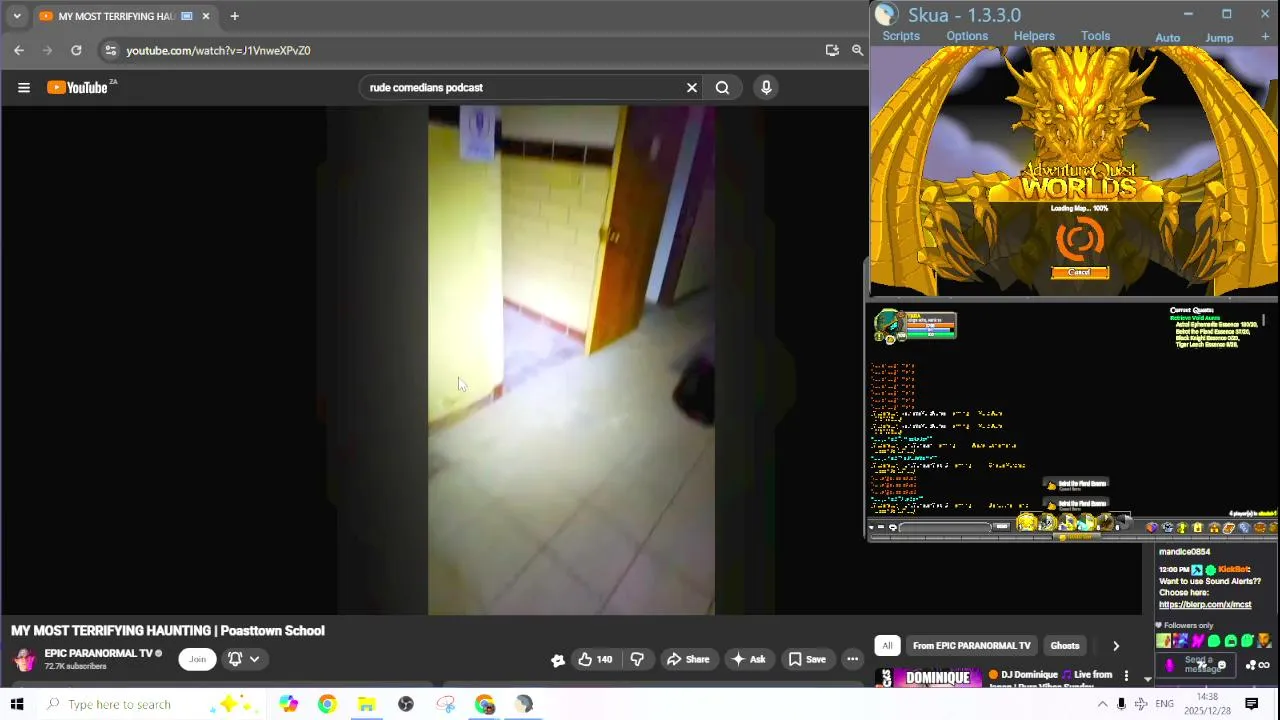Click the ENG language indicator
1280x720 pixels.
(1164, 704)
